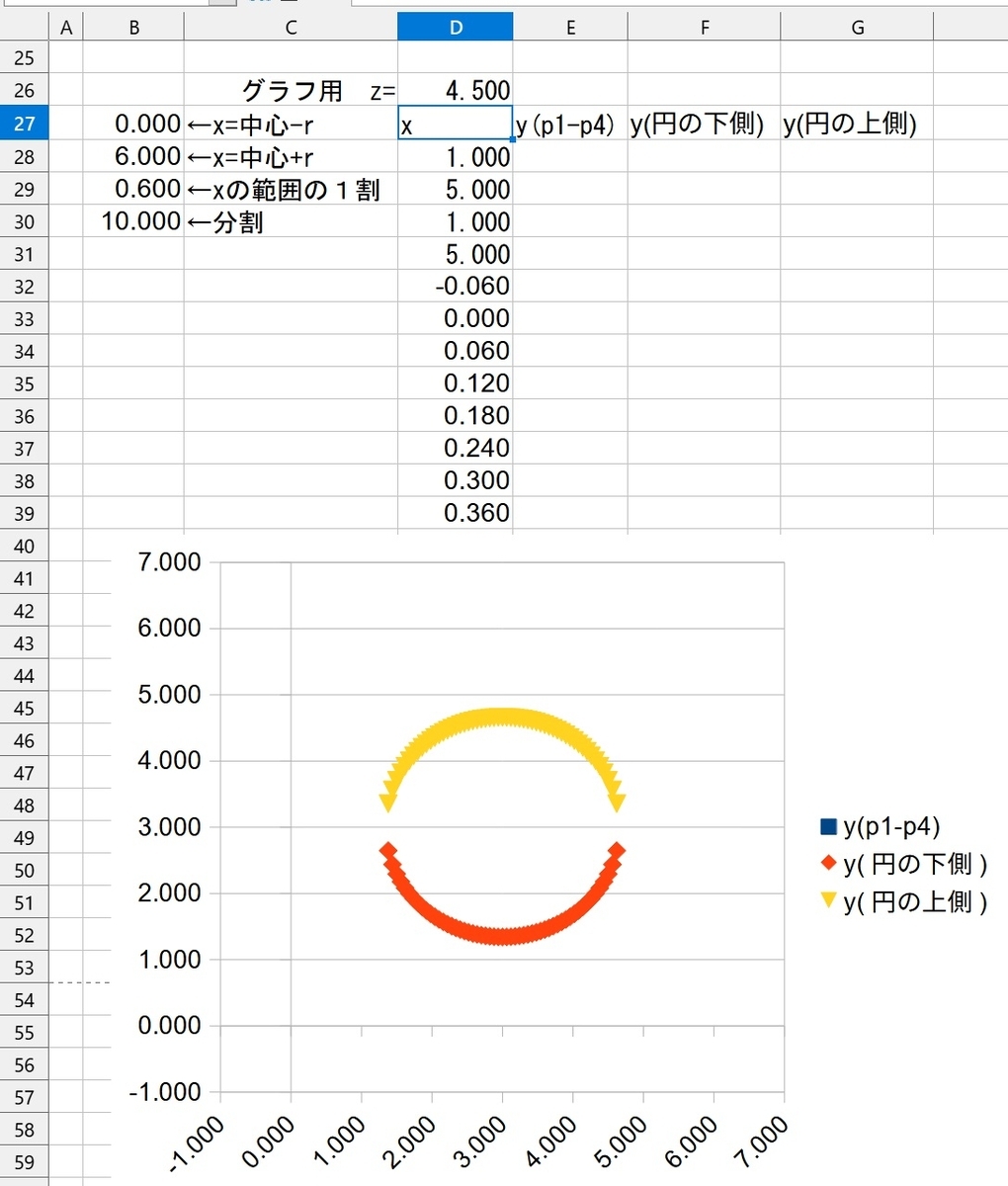Select column header F
Image resolution: width=1008 pixels, height=1186 pixels.
(x=704, y=28)
